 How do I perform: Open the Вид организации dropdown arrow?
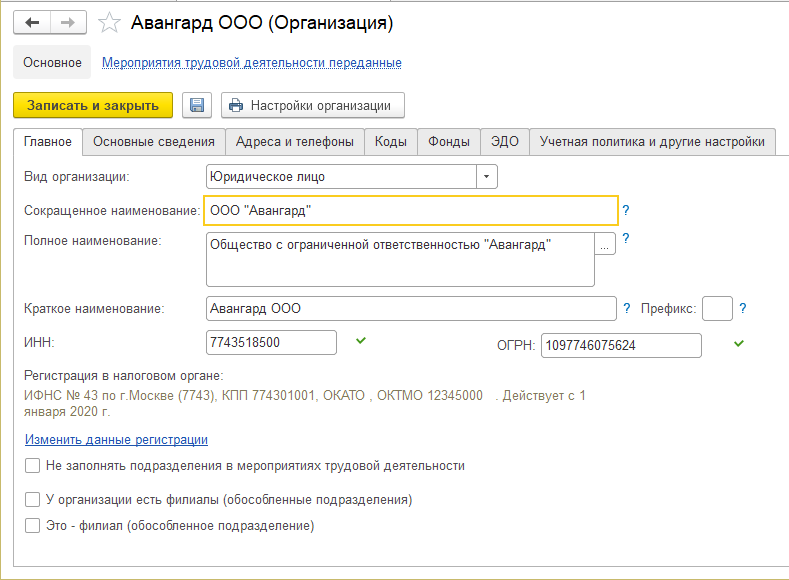(486, 177)
